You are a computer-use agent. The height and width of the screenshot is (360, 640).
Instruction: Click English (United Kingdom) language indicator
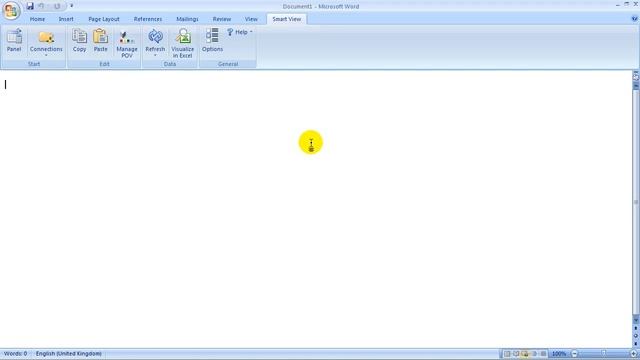(x=69, y=354)
